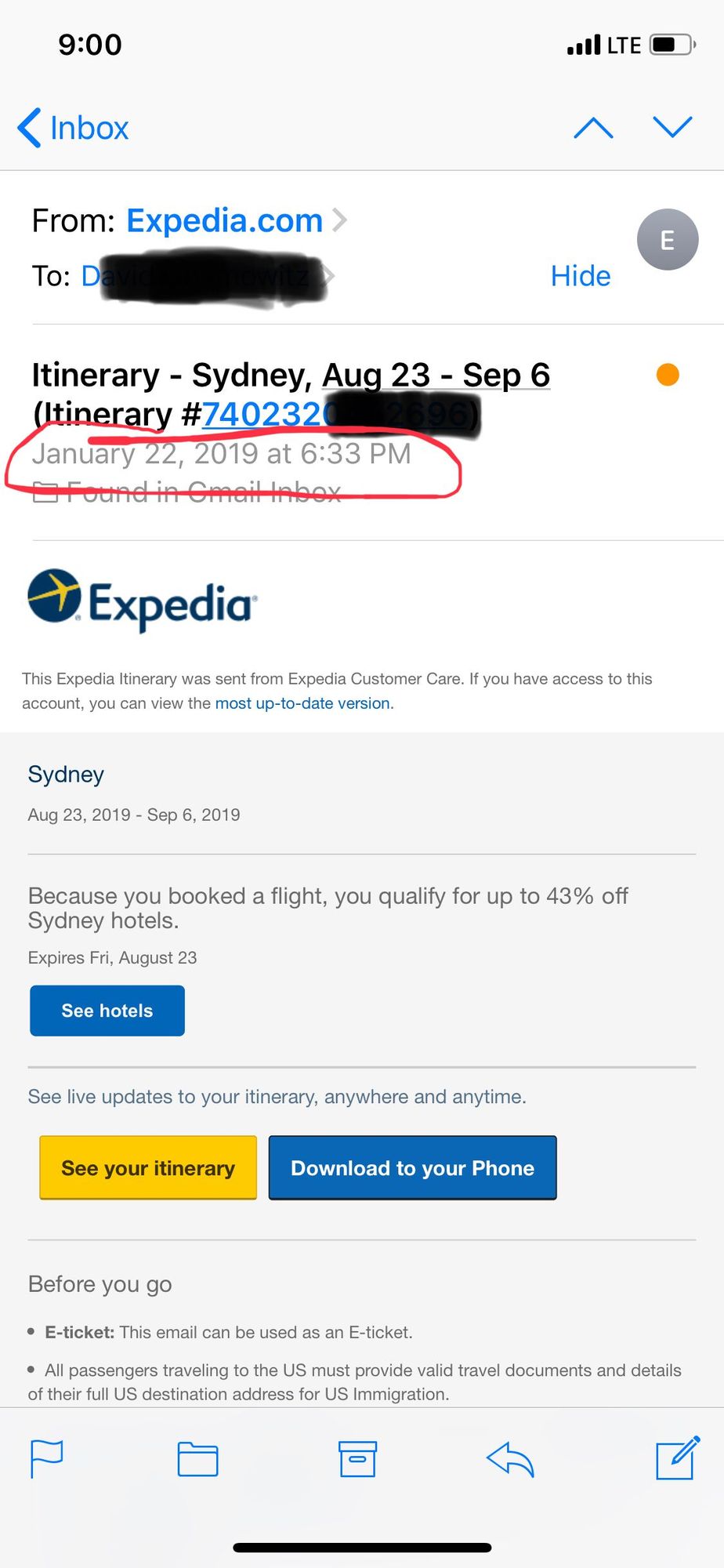Screen dimensions: 724x1568
Task: Open the itinerary number link in subject
Action: 337,414
